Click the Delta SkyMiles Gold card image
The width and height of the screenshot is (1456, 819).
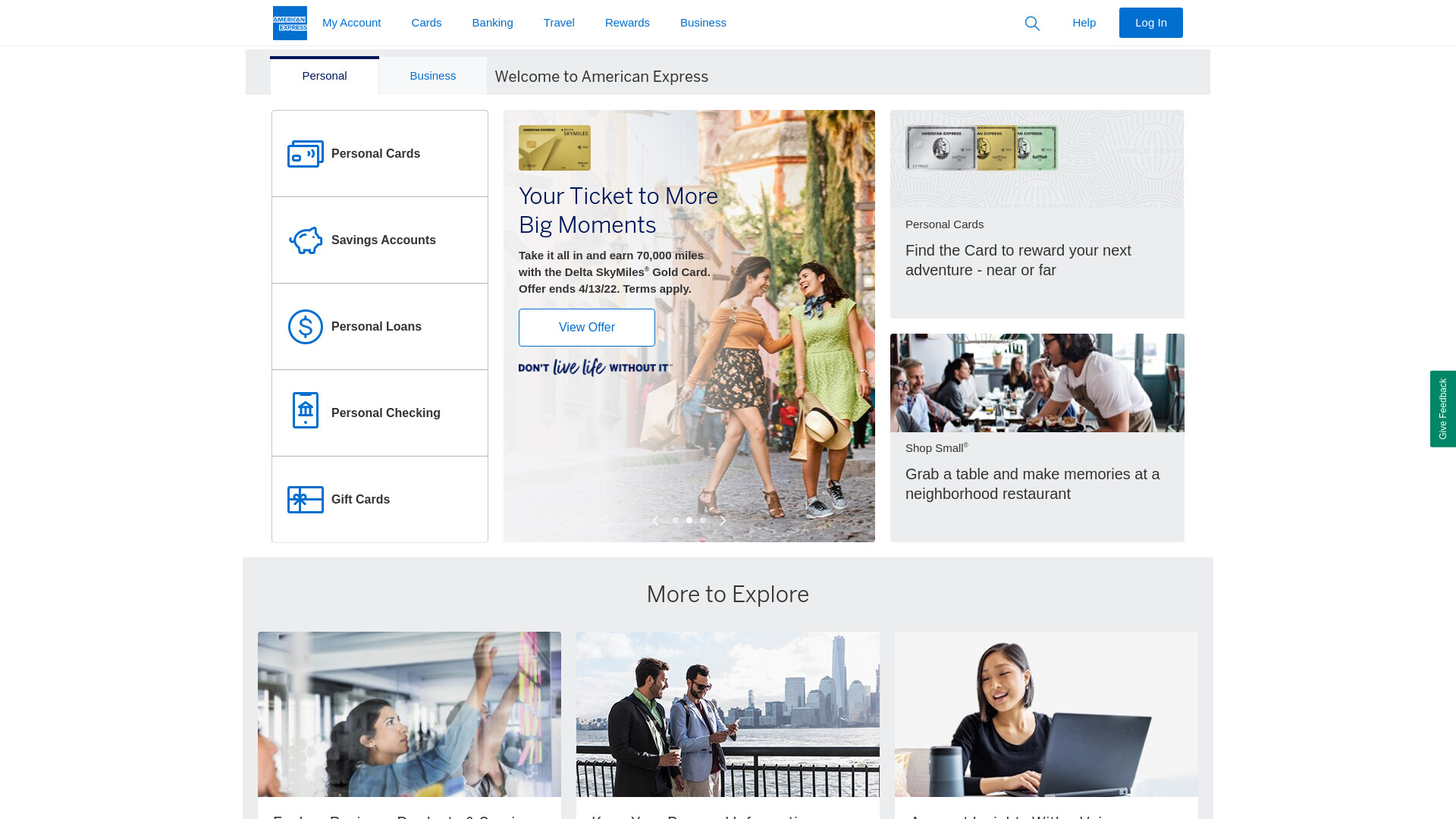click(554, 148)
